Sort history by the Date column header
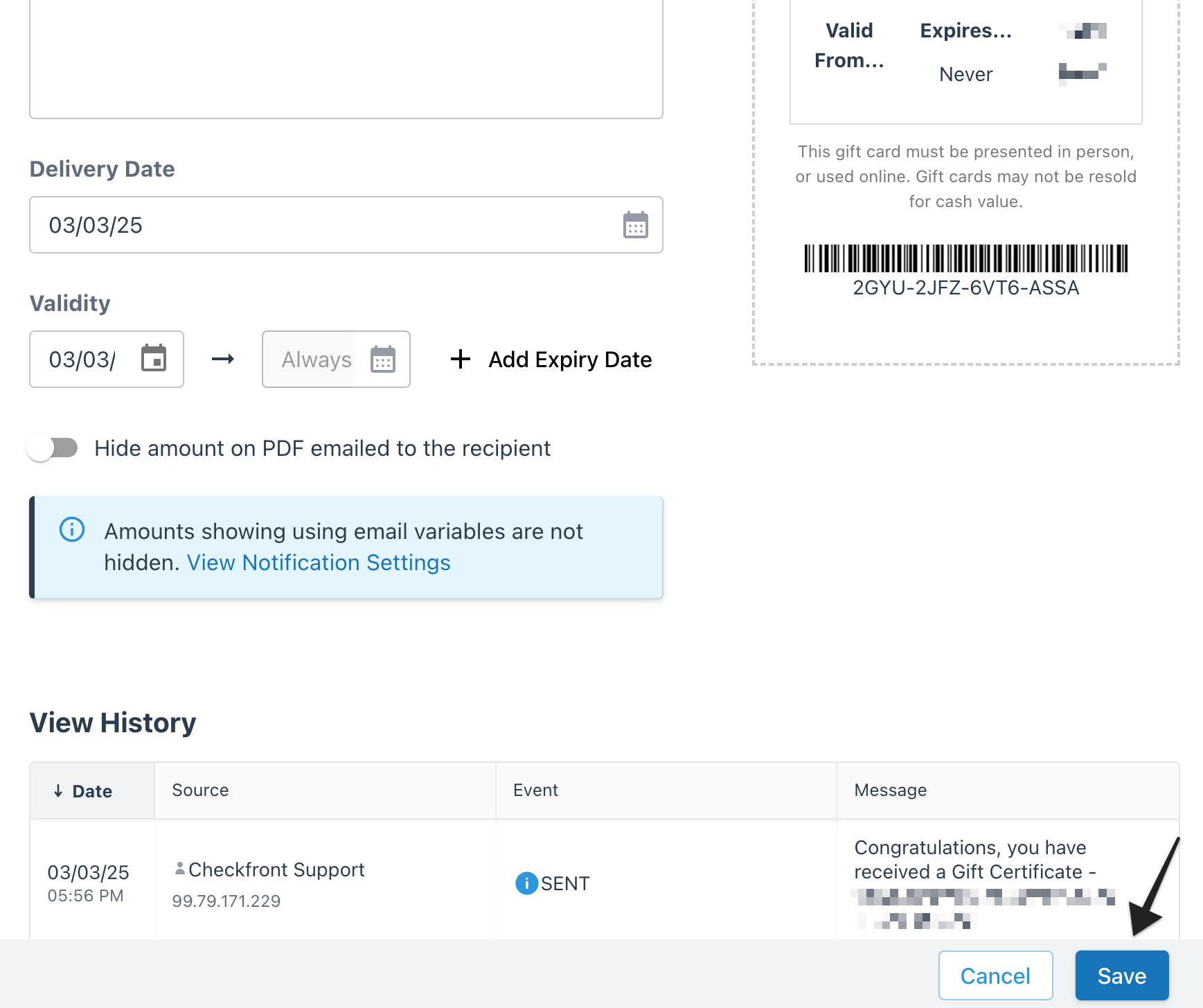1203x1008 pixels. [92, 791]
